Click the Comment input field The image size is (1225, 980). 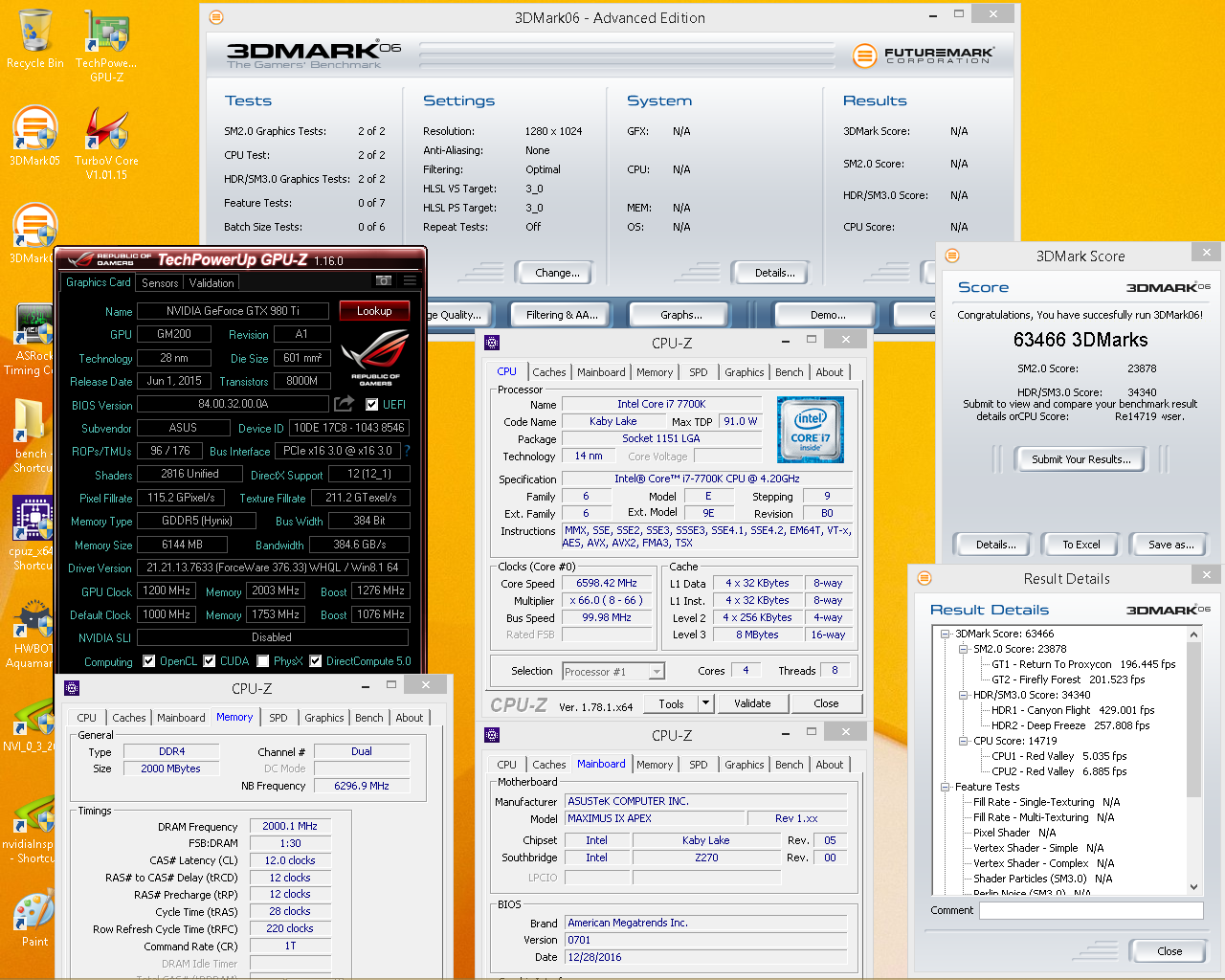click(1091, 911)
